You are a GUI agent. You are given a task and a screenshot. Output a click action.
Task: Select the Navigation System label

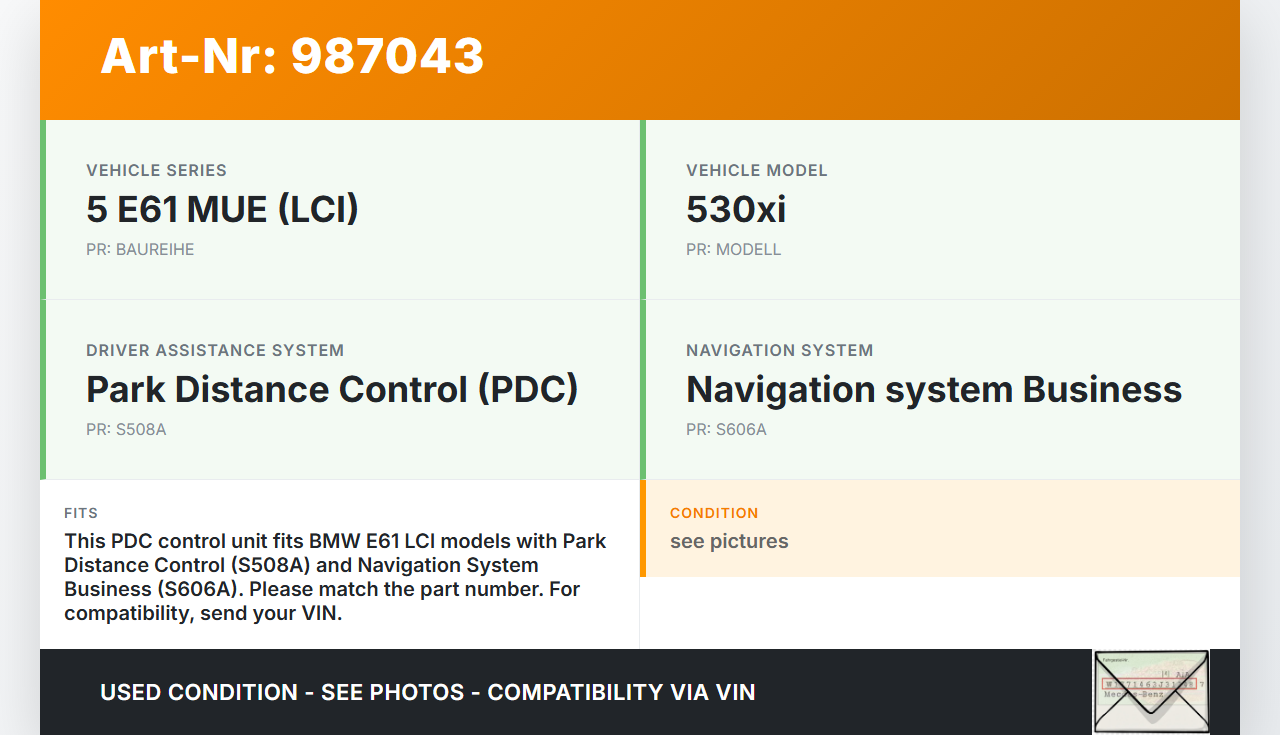point(779,350)
